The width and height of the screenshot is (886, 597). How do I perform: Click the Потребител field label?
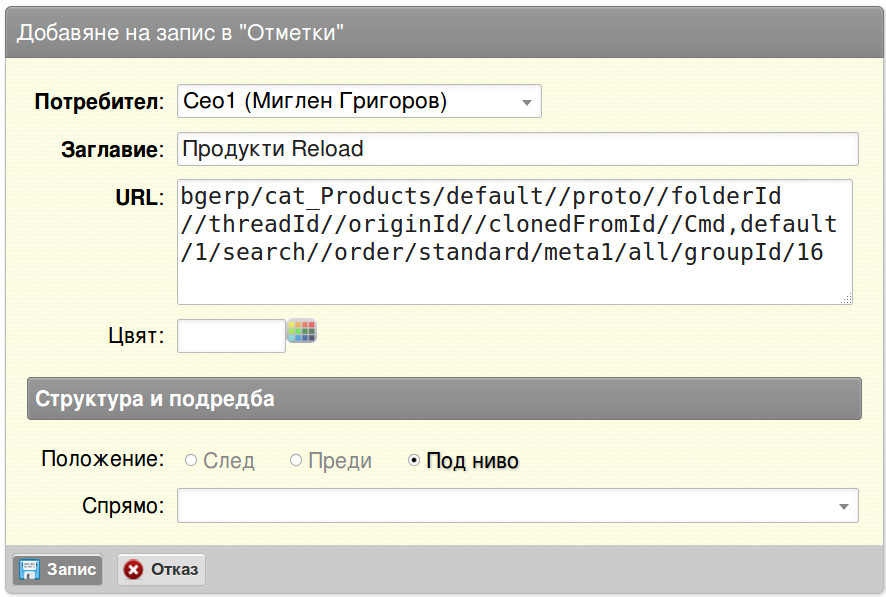pyautogui.click(x=99, y=102)
